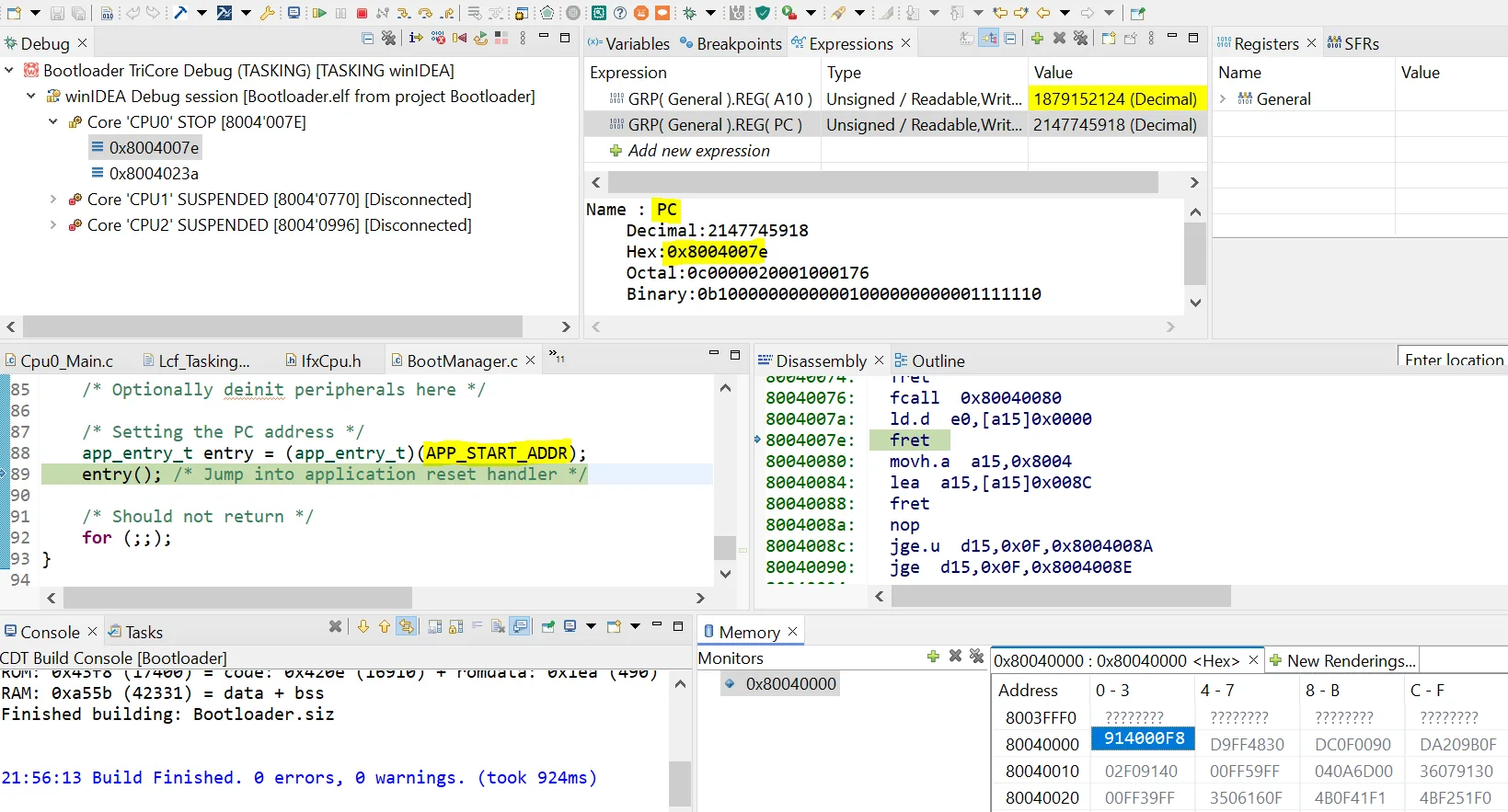Image resolution: width=1508 pixels, height=812 pixels.
Task: Switch to the Breakpoints tab
Action: tap(738, 44)
